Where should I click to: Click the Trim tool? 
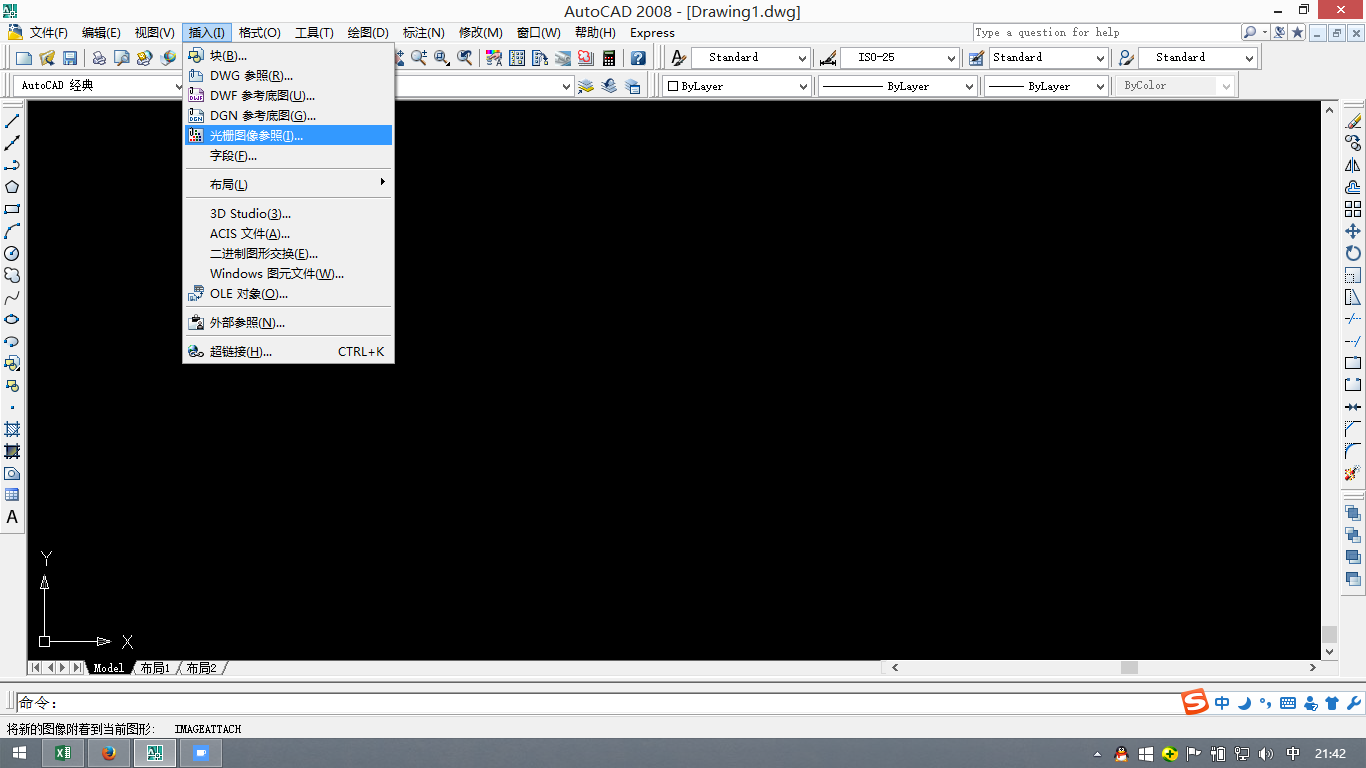[x=1353, y=319]
